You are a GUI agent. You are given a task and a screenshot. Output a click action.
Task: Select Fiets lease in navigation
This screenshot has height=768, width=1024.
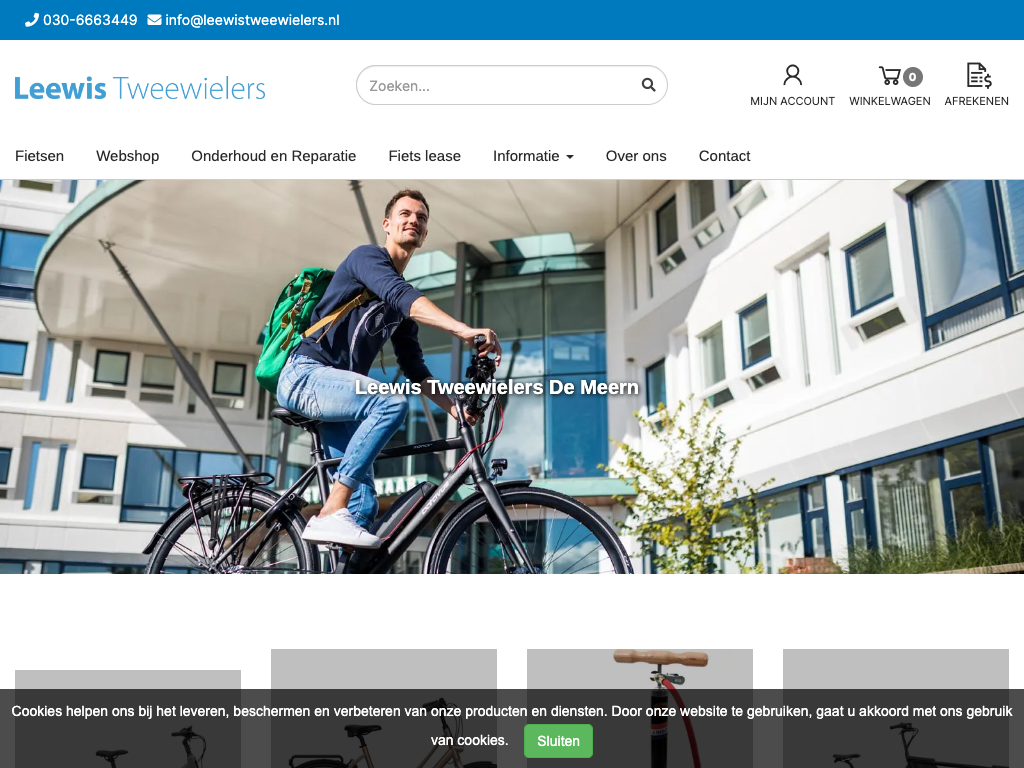pyautogui.click(x=424, y=156)
